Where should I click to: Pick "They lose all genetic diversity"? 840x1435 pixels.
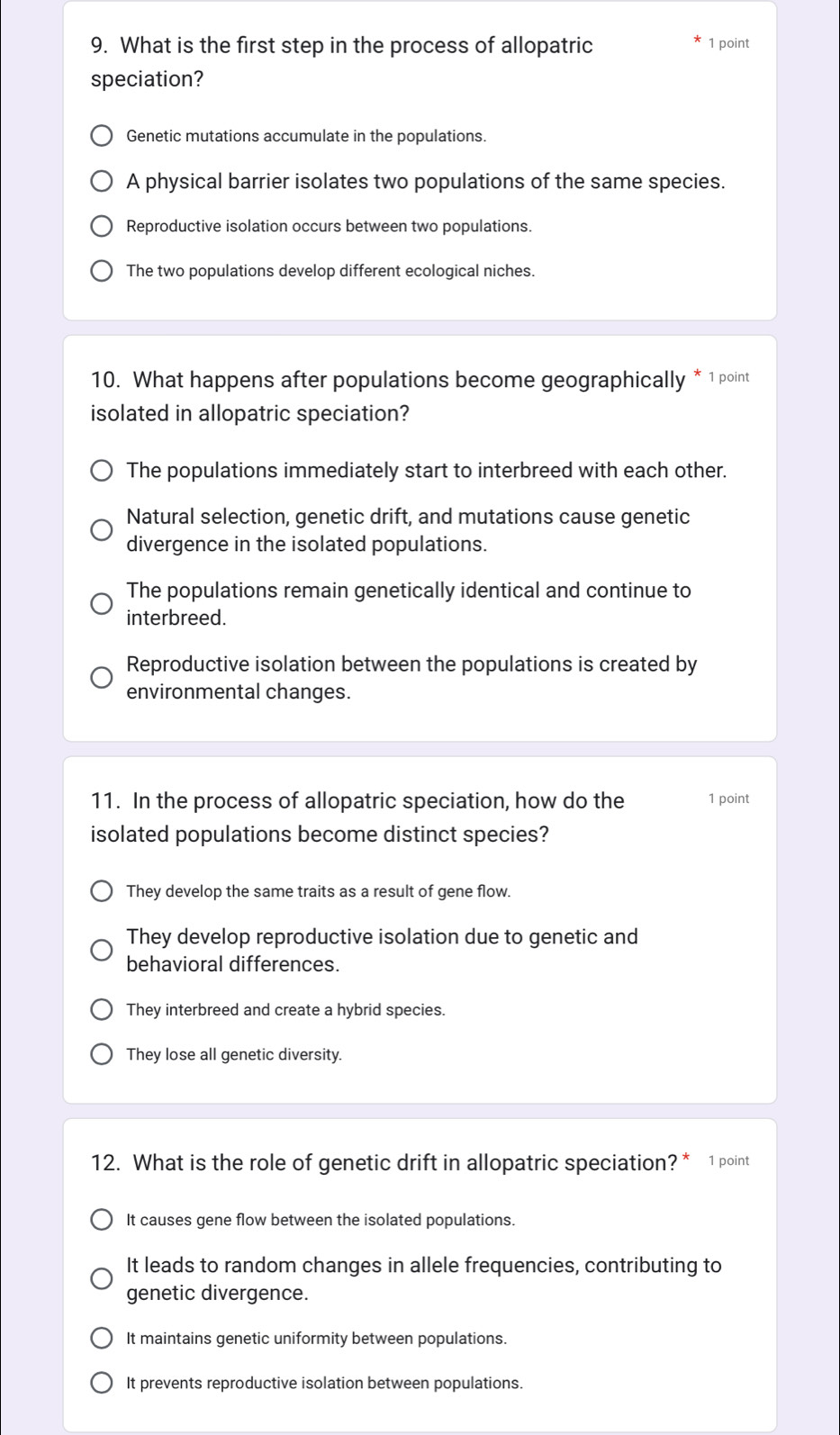tap(102, 1053)
